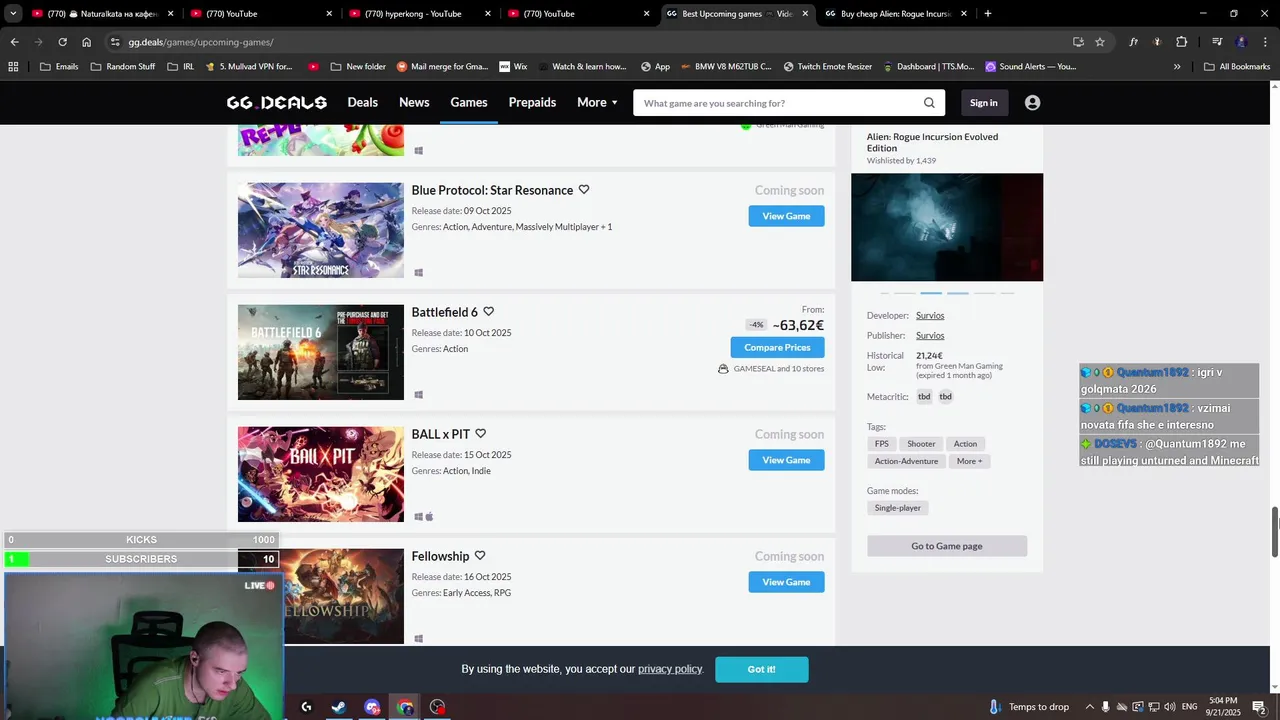Open Battlefield 6 thumbnail image
1280x720 pixels.
[321, 352]
